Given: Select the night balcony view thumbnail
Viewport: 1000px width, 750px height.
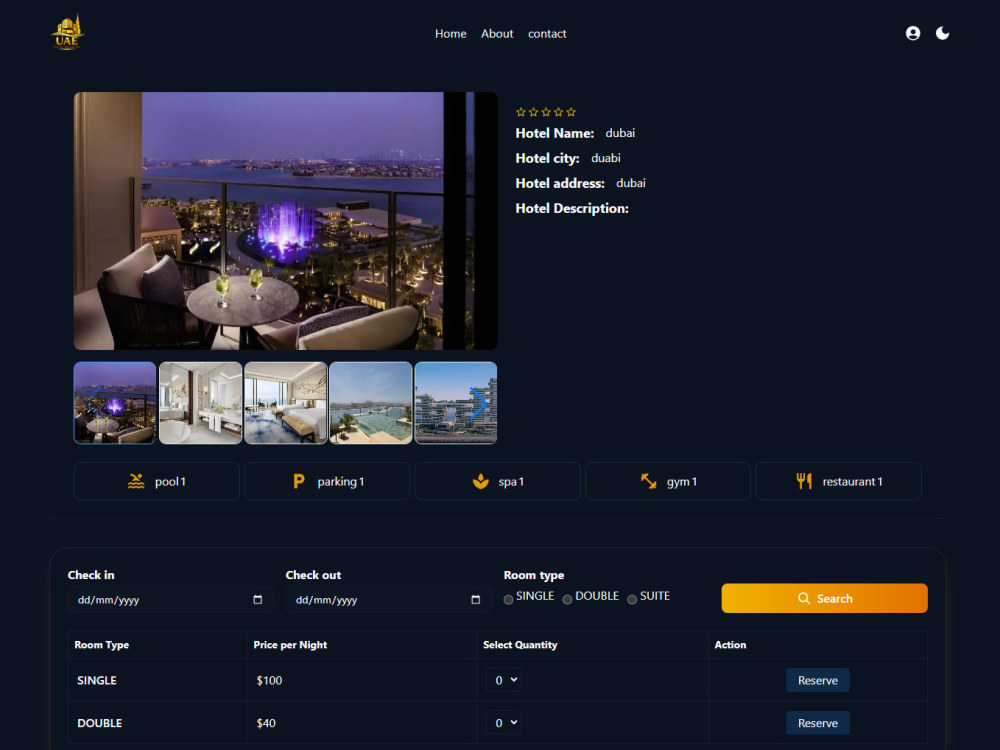Looking at the screenshot, I should [x=115, y=403].
